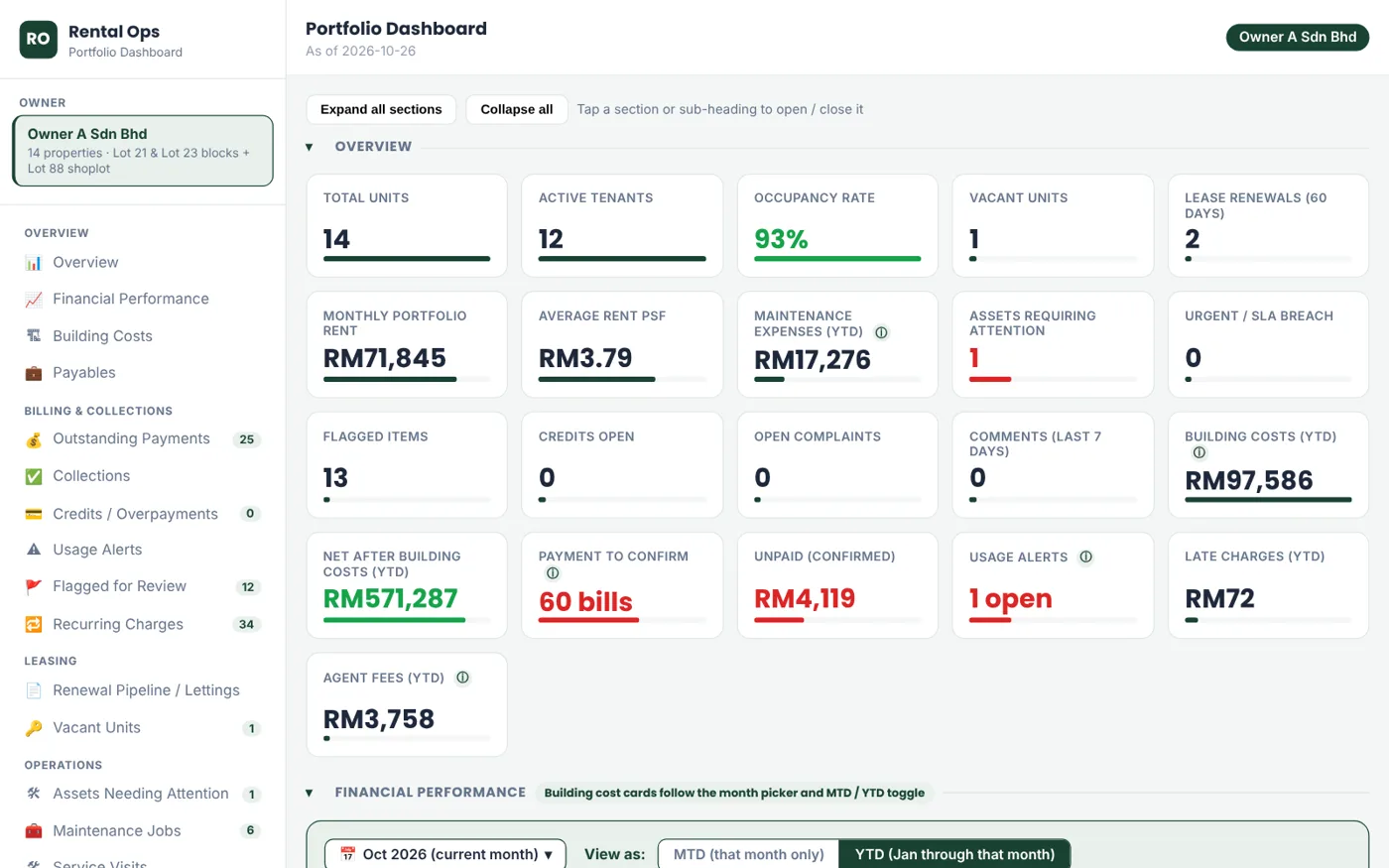Click the Owner A Sdn Bhd header pill
Image resolution: width=1389 pixels, height=868 pixels.
pos(1298,37)
